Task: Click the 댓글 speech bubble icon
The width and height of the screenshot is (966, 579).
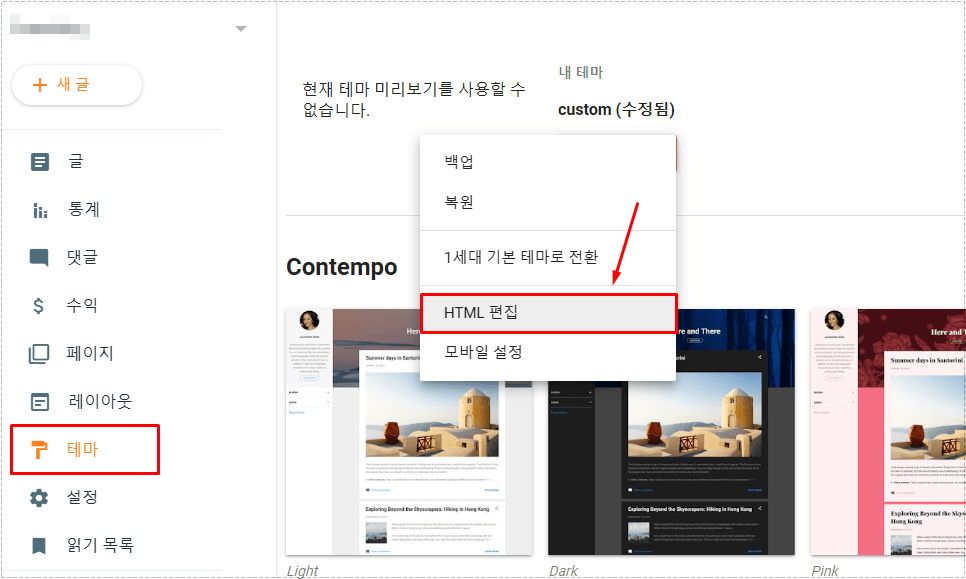Action: tap(39, 257)
